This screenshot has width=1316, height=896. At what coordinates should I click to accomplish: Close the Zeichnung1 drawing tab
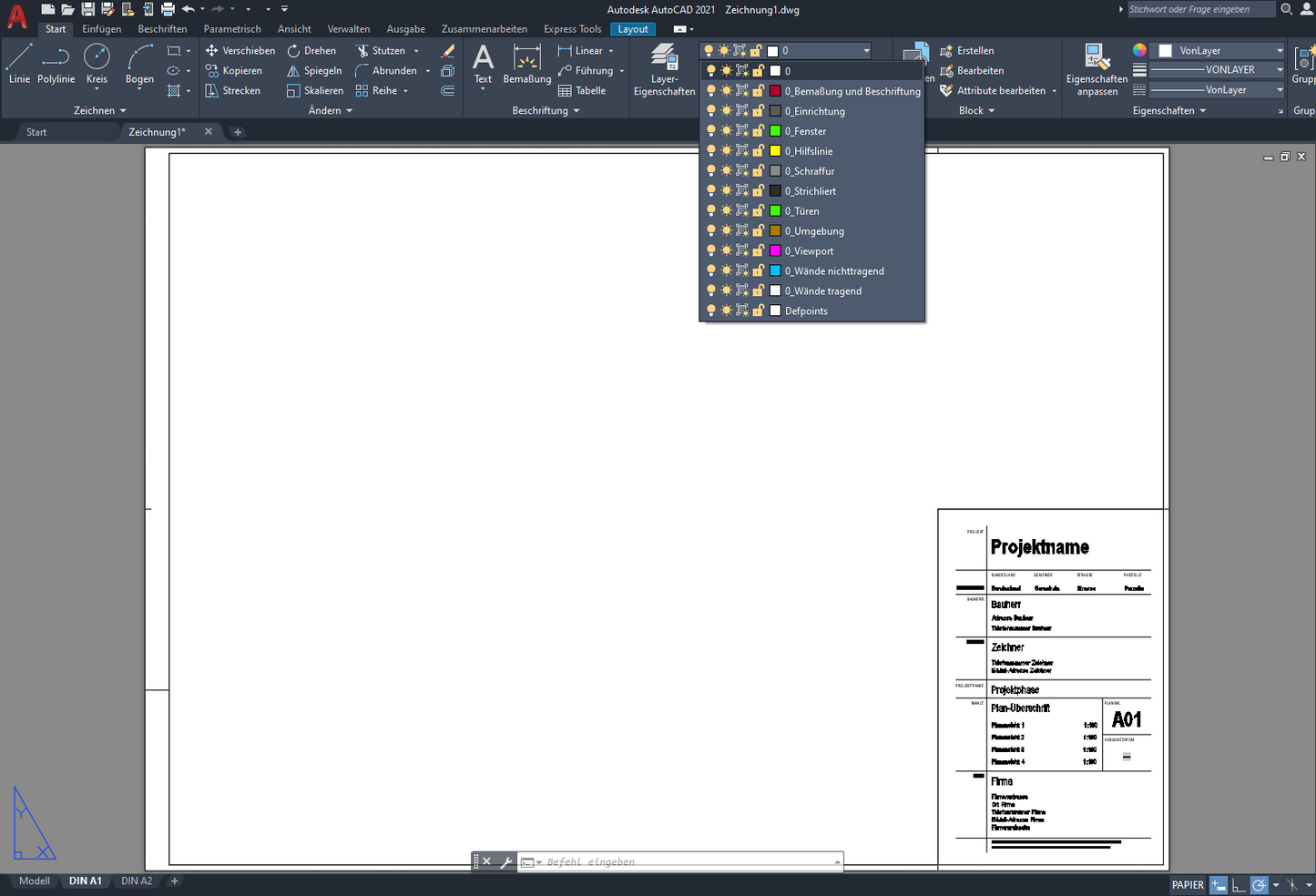pos(209,132)
